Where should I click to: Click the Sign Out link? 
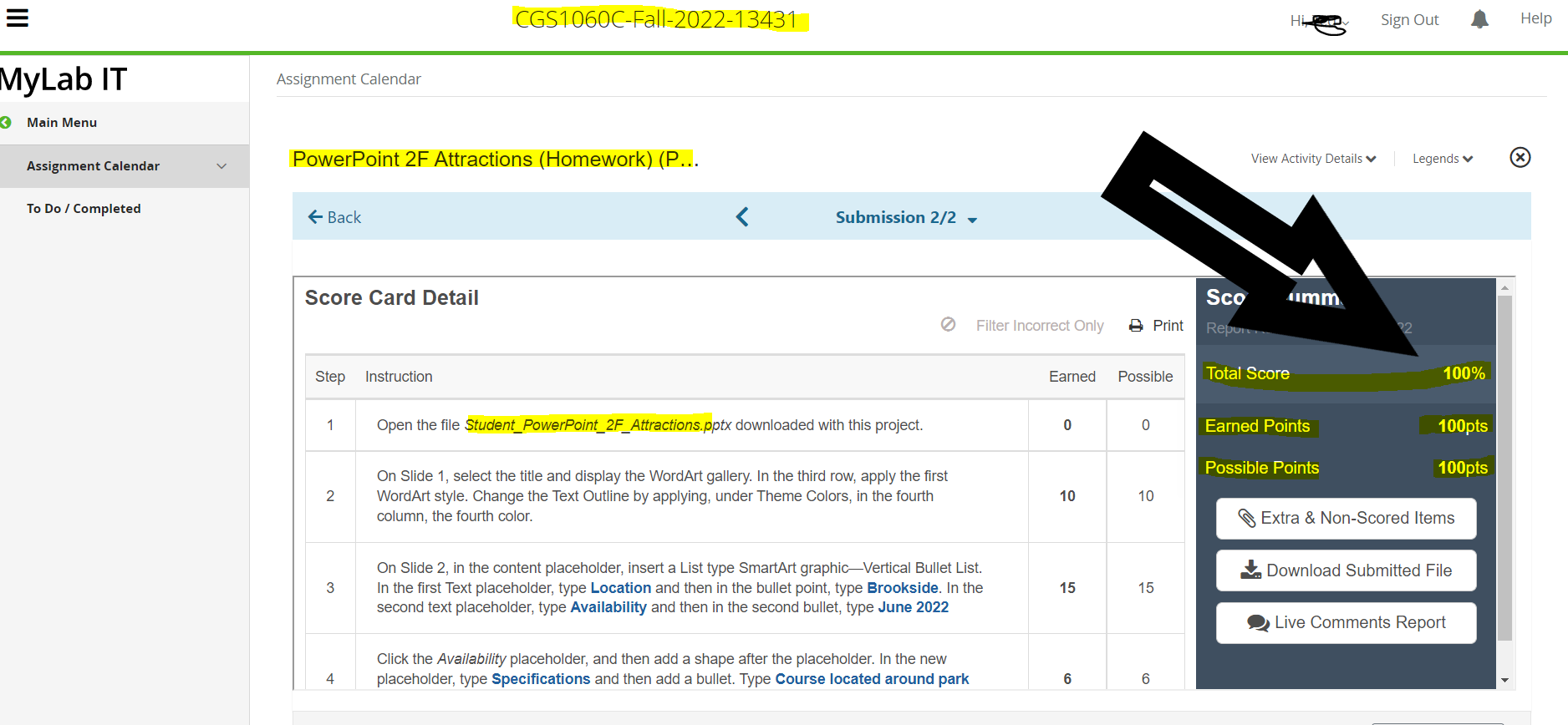pos(1409,20)
